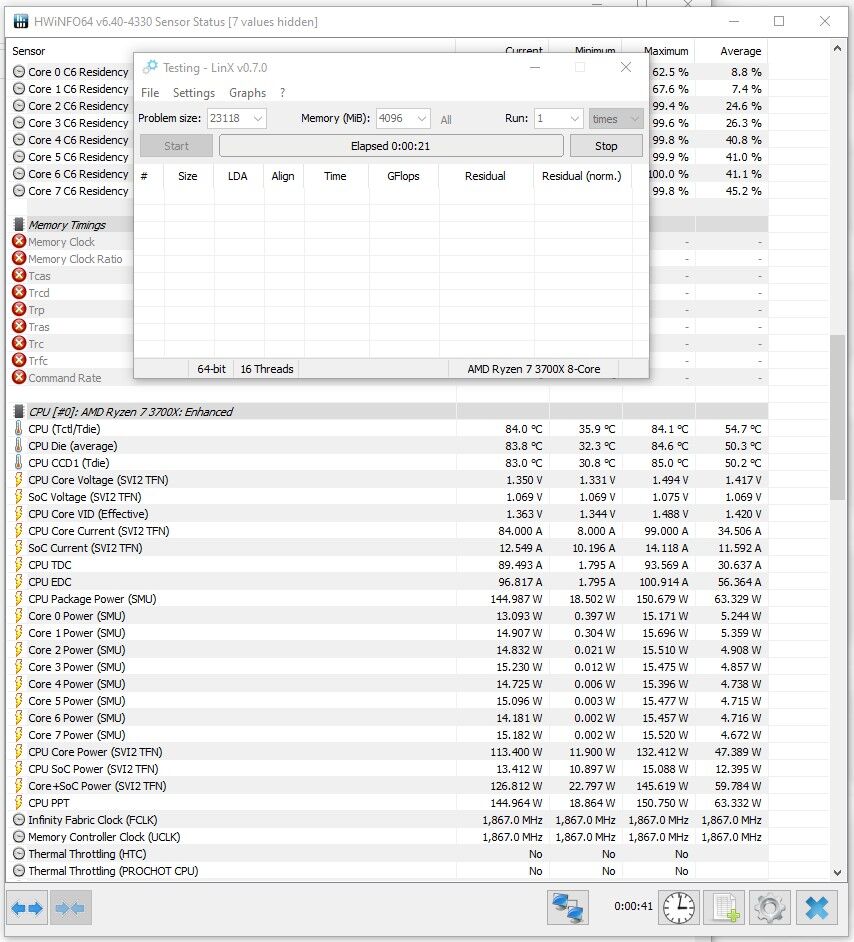Select the CPU SoC Power (SVI2 TFN) row
854x942 pixels.
[x=387, y=769]
